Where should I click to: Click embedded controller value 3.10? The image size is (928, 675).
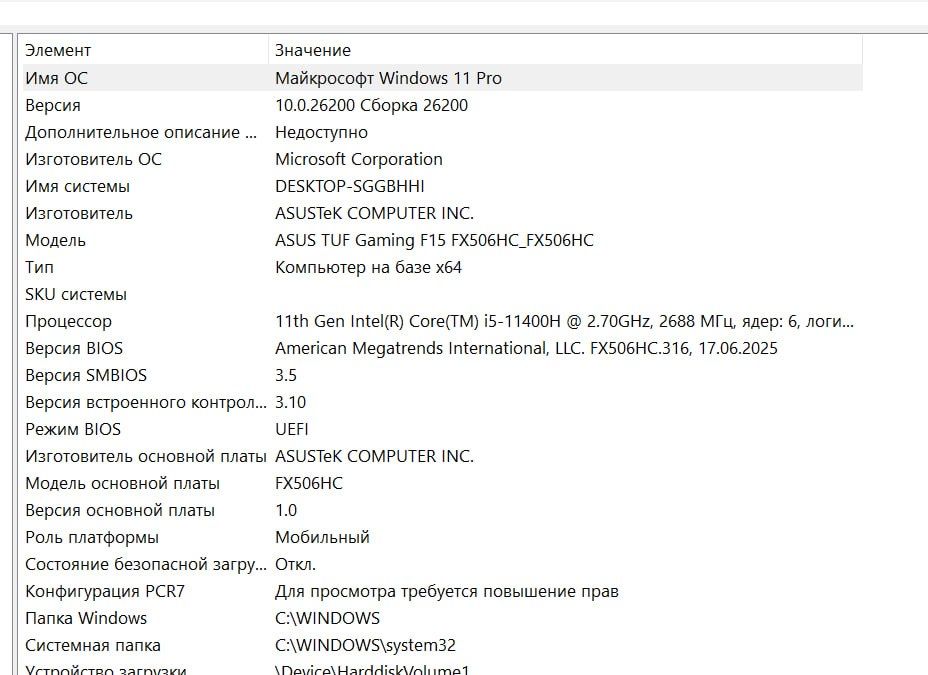click(291, 402)
